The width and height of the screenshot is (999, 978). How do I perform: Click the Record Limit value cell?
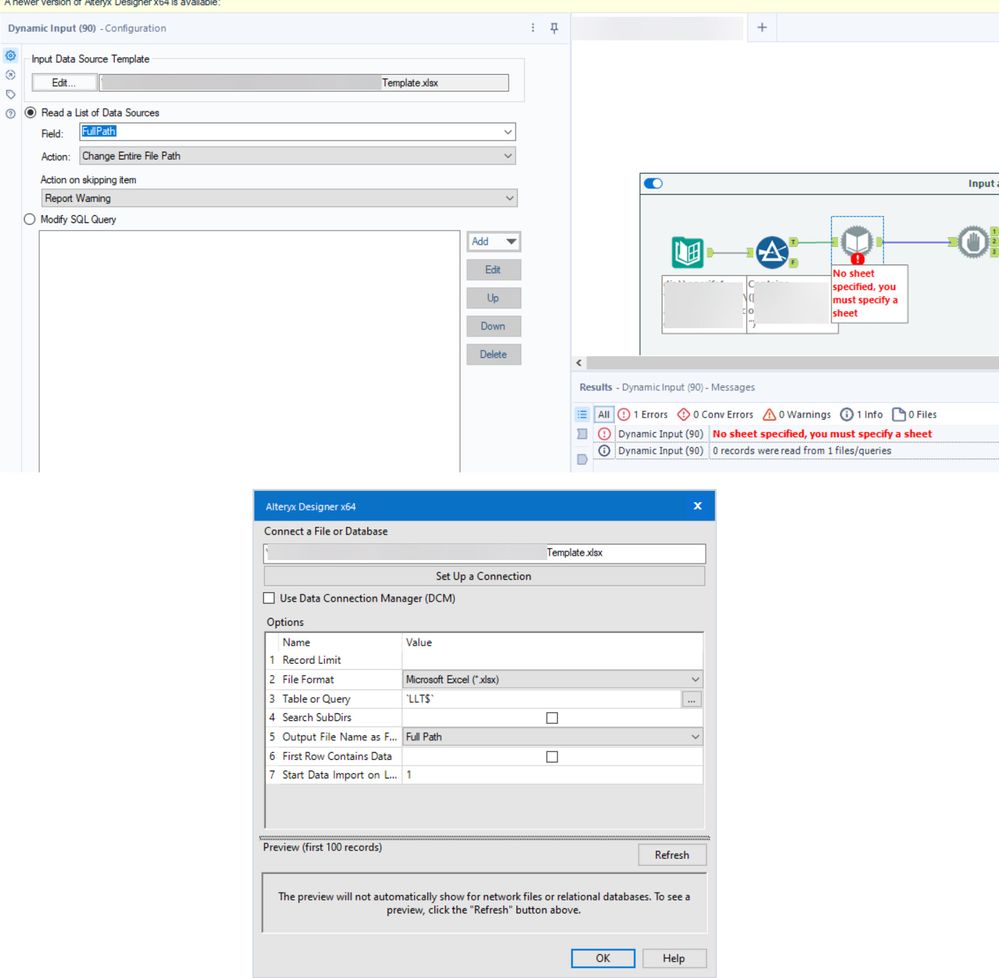click(552, 661)
